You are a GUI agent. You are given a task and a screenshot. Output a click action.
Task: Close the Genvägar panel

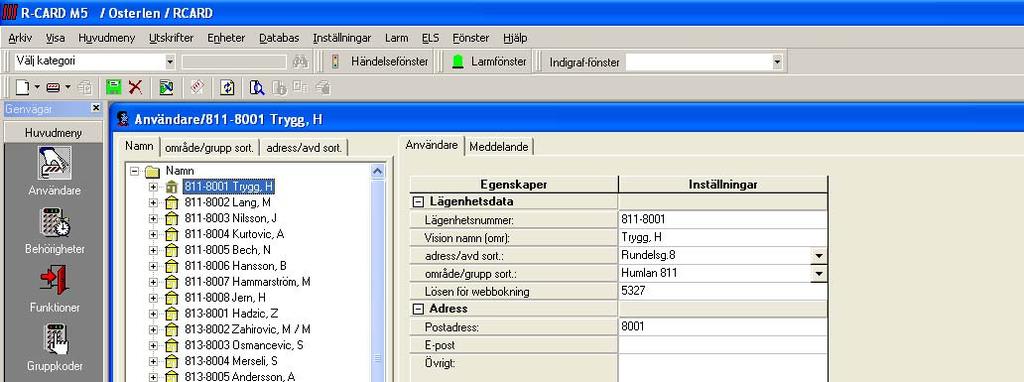point(95,108)
